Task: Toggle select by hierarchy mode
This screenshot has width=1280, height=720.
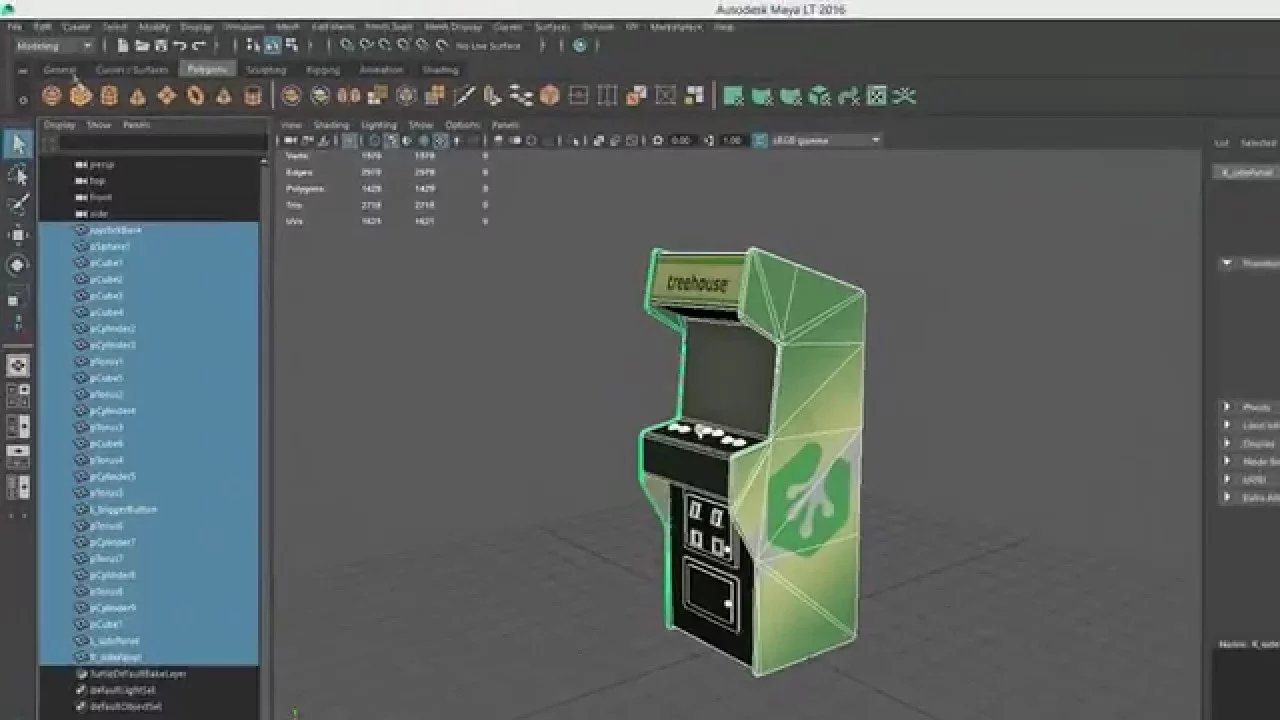Action: coord(253,45)
